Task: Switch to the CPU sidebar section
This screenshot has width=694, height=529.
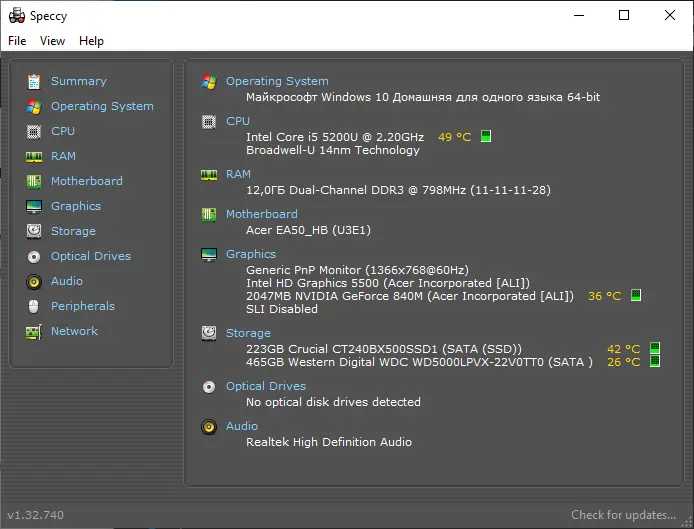Action: (63, 131)
